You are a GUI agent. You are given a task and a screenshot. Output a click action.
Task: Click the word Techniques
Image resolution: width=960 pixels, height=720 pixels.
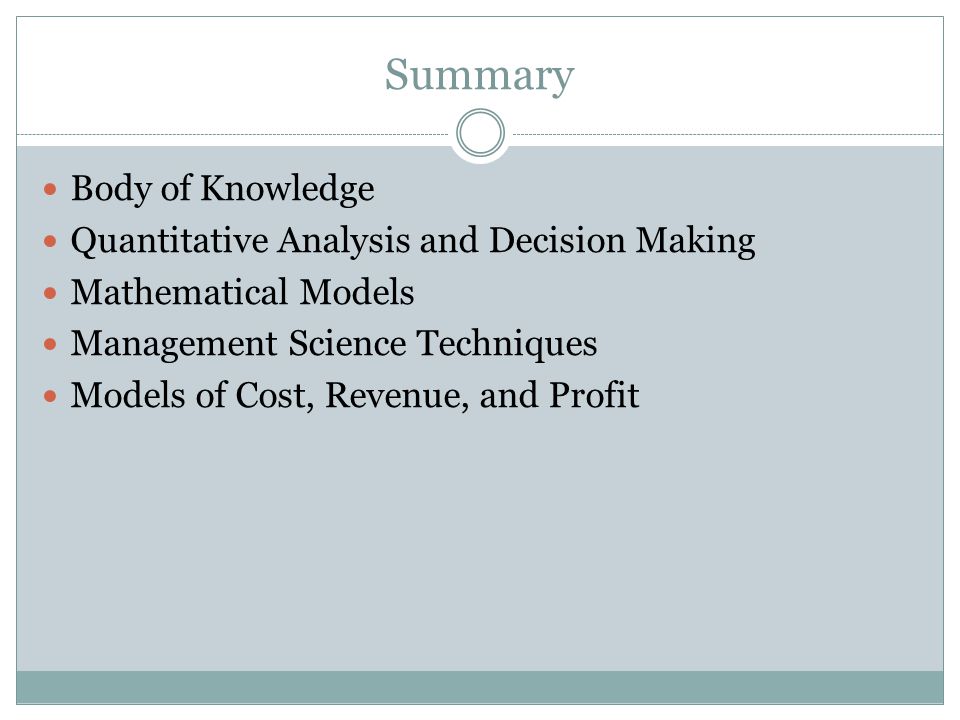pyautogui.click(x=507, y=344)
